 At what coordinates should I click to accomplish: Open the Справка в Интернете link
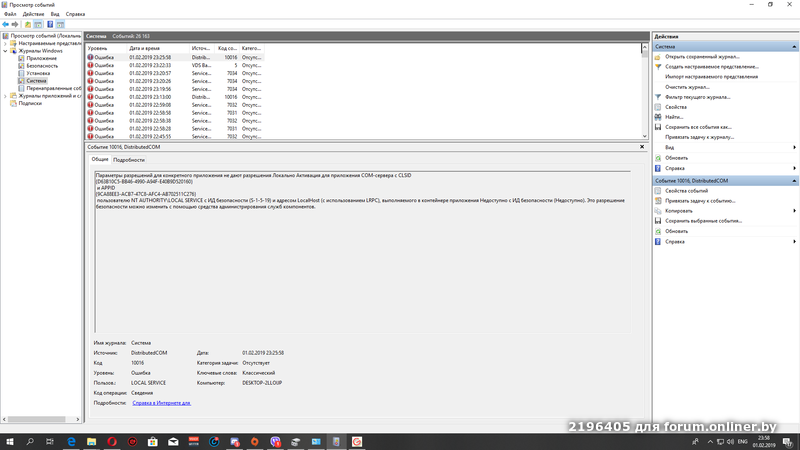tap(161, 403)
